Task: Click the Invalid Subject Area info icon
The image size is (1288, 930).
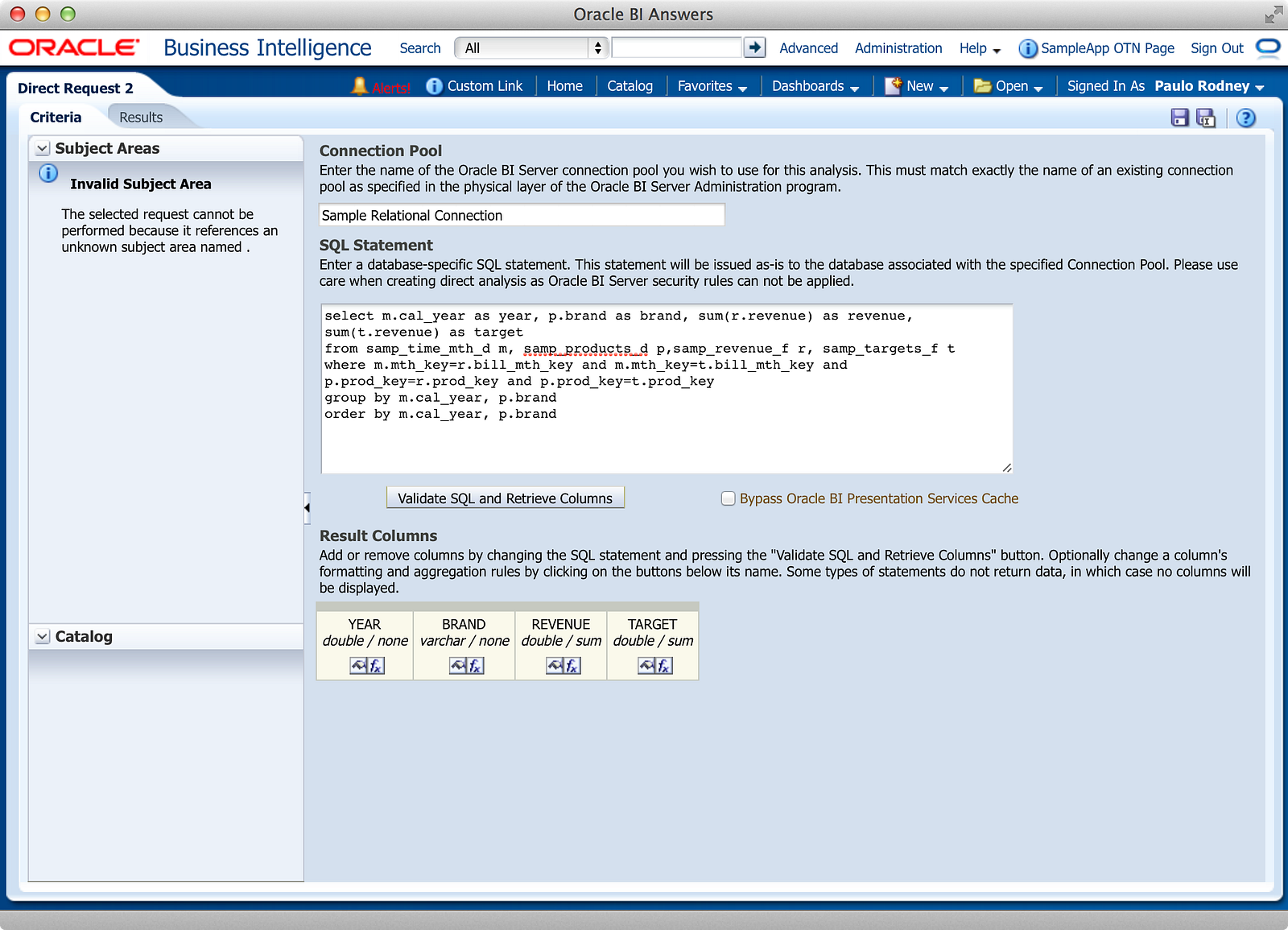Action: pyautogui.click(x=48, y=173)
